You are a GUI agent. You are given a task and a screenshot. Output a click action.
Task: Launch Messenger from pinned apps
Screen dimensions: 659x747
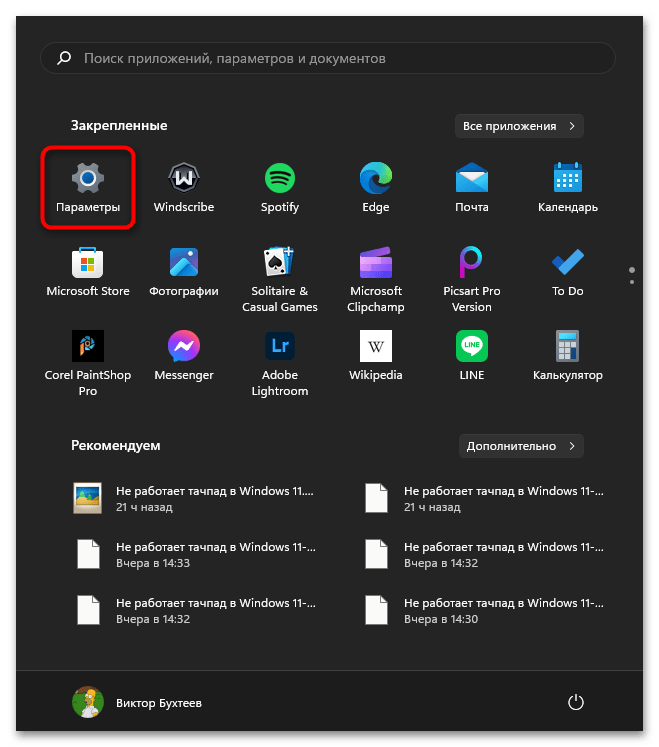(x=184, y=355)
